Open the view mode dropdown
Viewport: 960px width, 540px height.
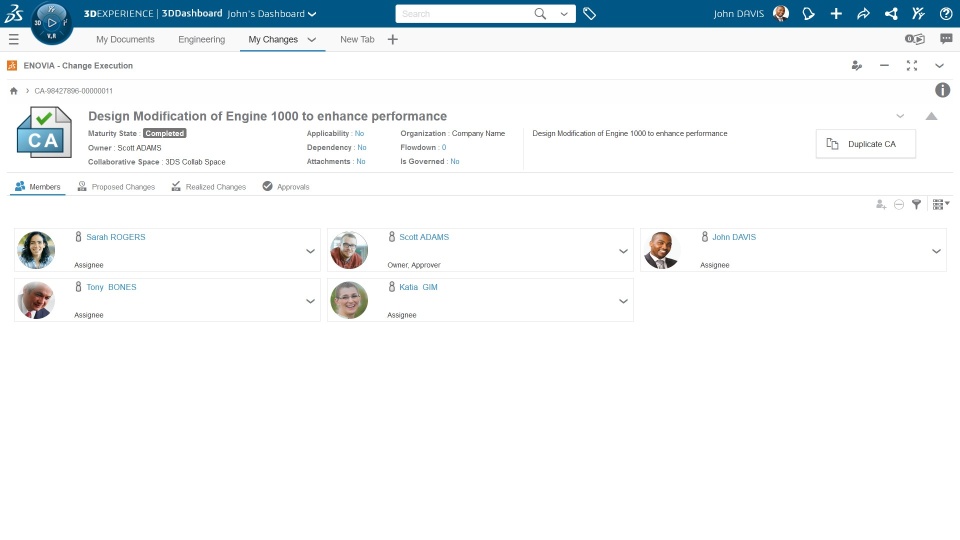pyautogui.click(x=940, y=204)
